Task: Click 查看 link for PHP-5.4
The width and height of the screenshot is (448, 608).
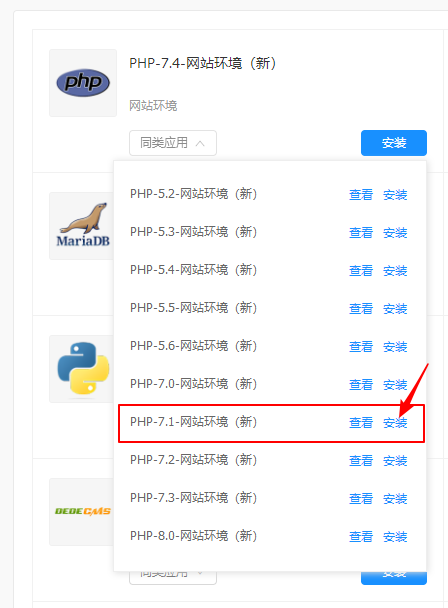Action: coord(361,270)
